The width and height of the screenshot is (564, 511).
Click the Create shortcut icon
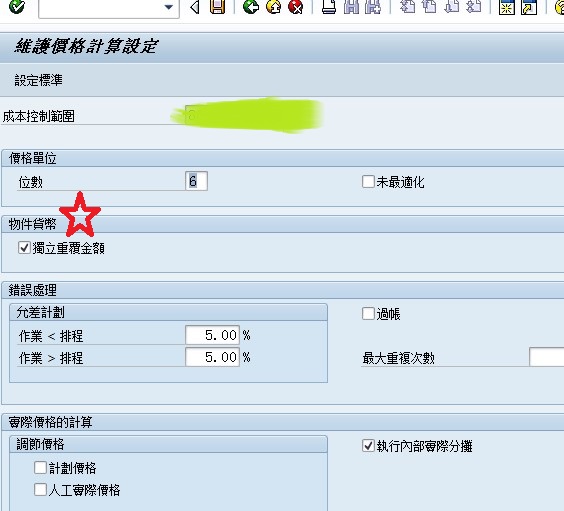529,6
